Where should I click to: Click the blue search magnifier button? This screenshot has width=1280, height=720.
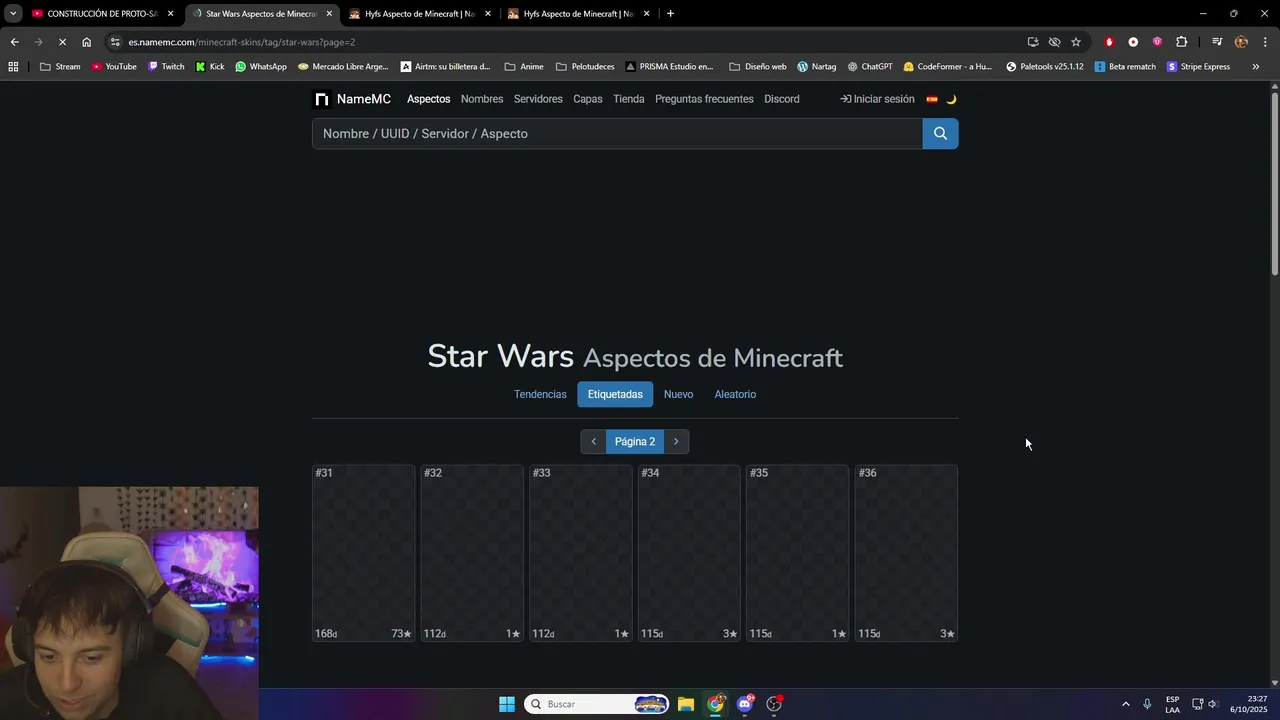(940, 133)
